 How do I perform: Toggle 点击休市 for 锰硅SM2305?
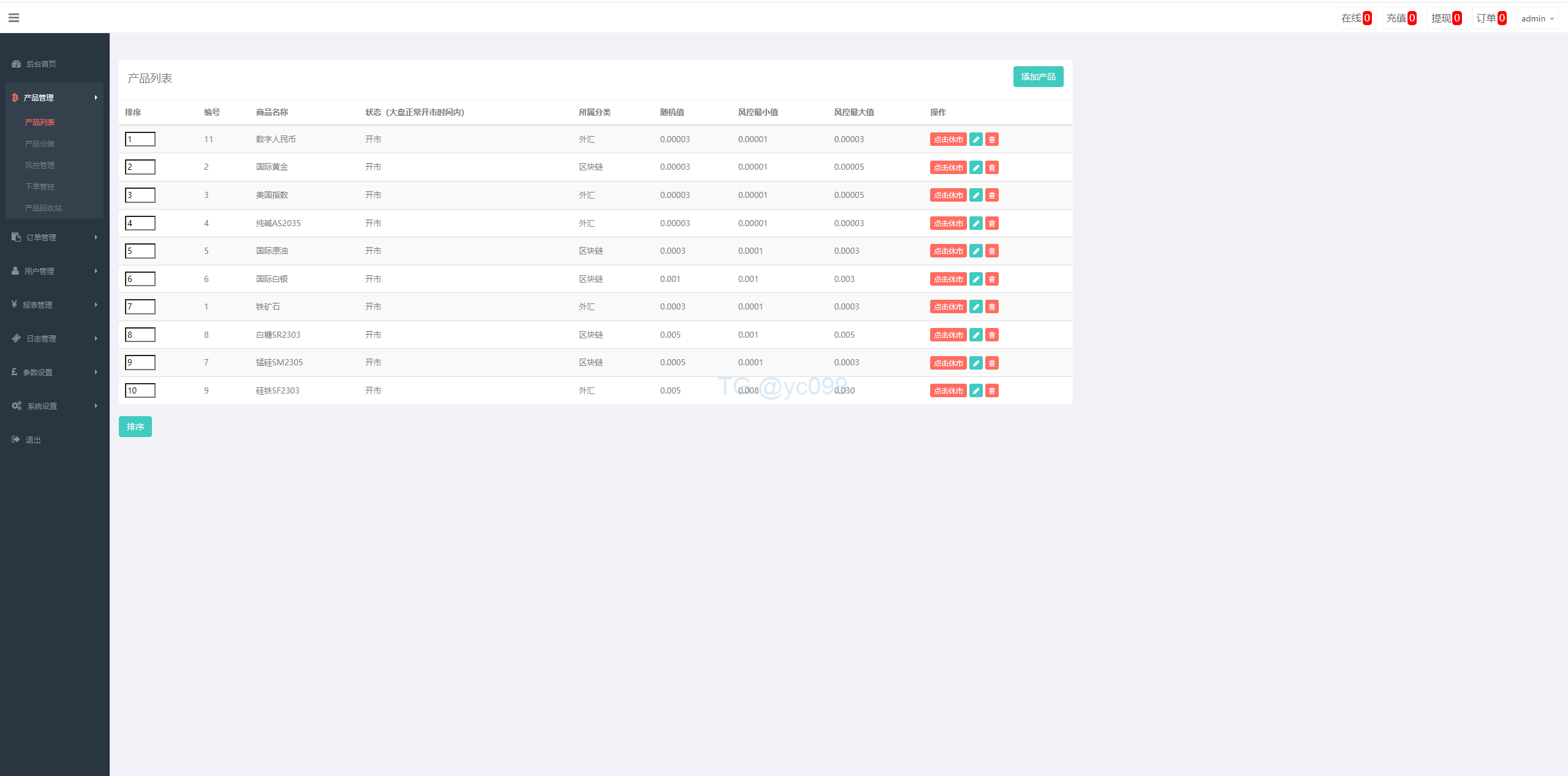pyautogui.click(x=948, y=363)
